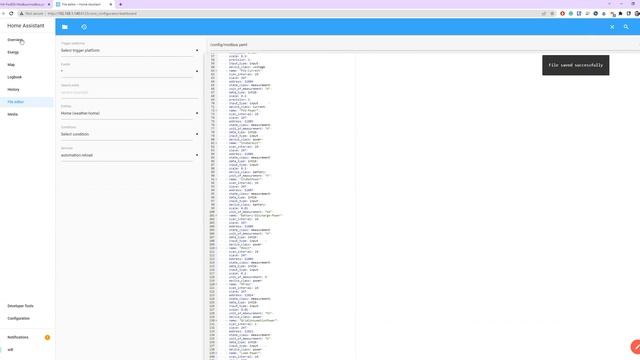Click the green round browser extension icon

pos(571,13)
